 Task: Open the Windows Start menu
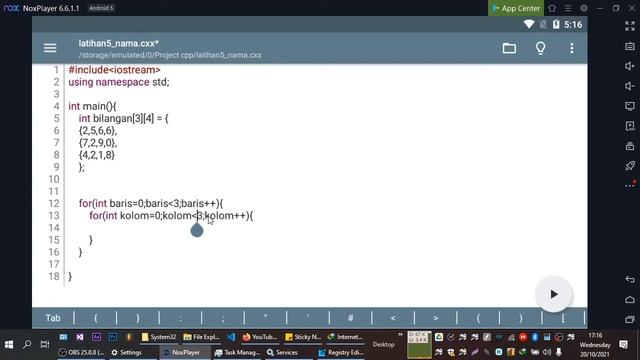pos(9,344)
